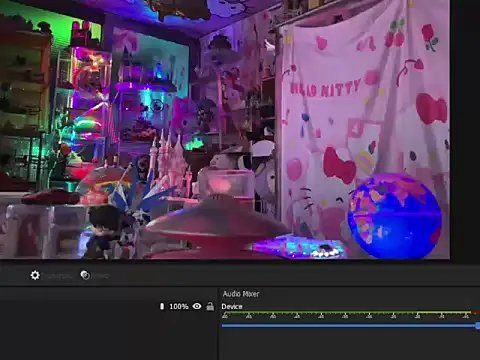Screen dimensions: 480x360
Task: Click the Device audio source label
Action: coord(232,306)
